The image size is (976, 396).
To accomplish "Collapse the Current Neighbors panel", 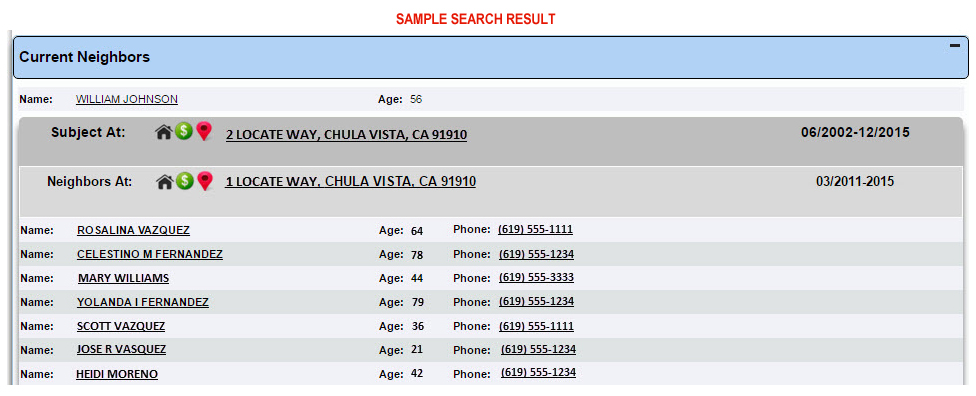I will click(954, 45).
